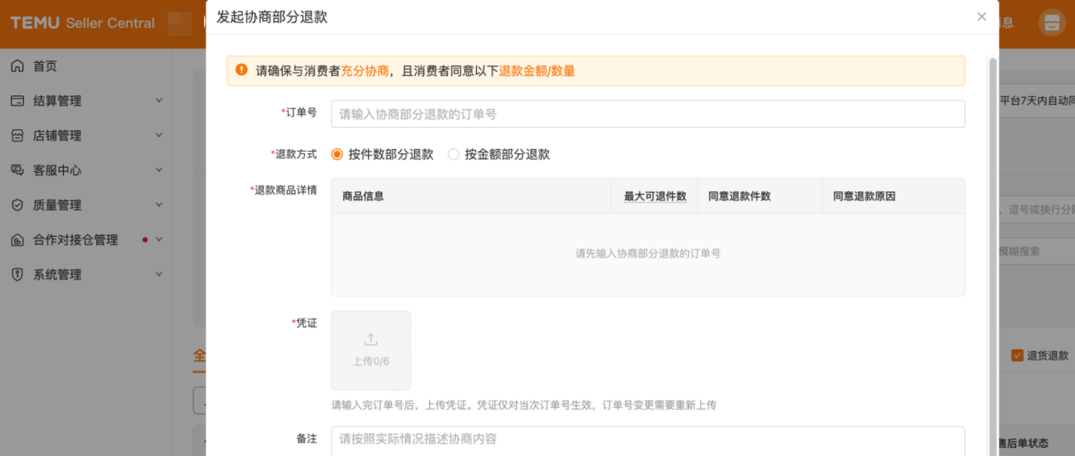This screenshot has width=1075, height=456.
Task: Click the 质量管理 shield icon
Action: (17, 205)
